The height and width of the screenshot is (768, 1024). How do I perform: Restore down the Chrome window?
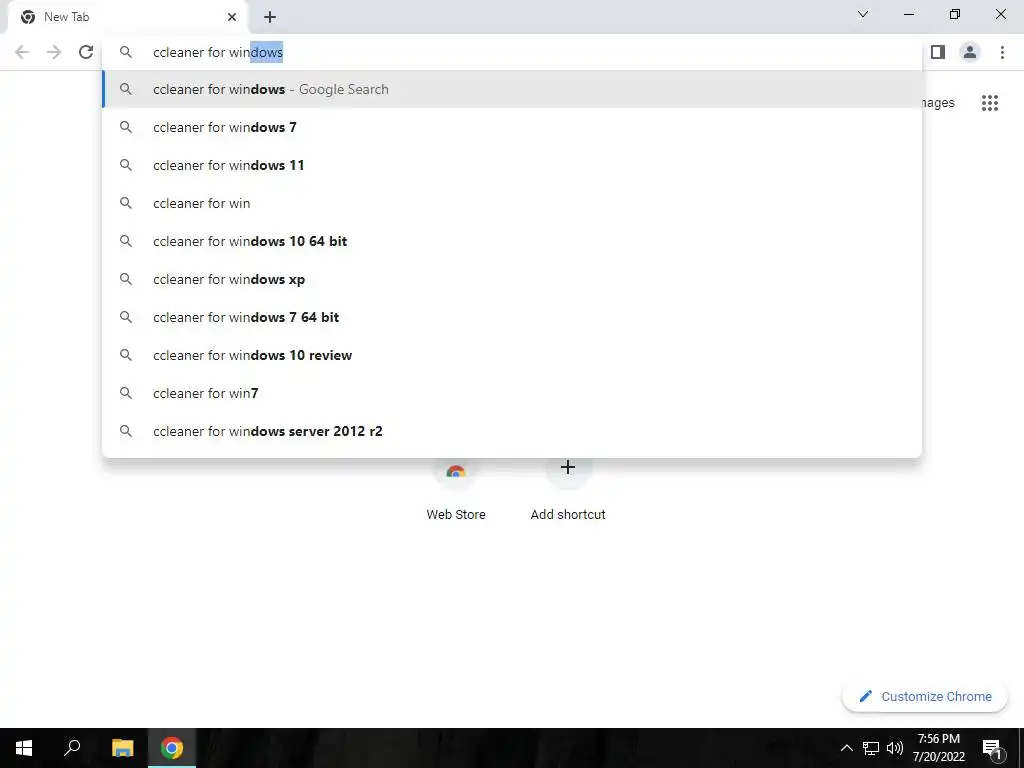(955, 14)
